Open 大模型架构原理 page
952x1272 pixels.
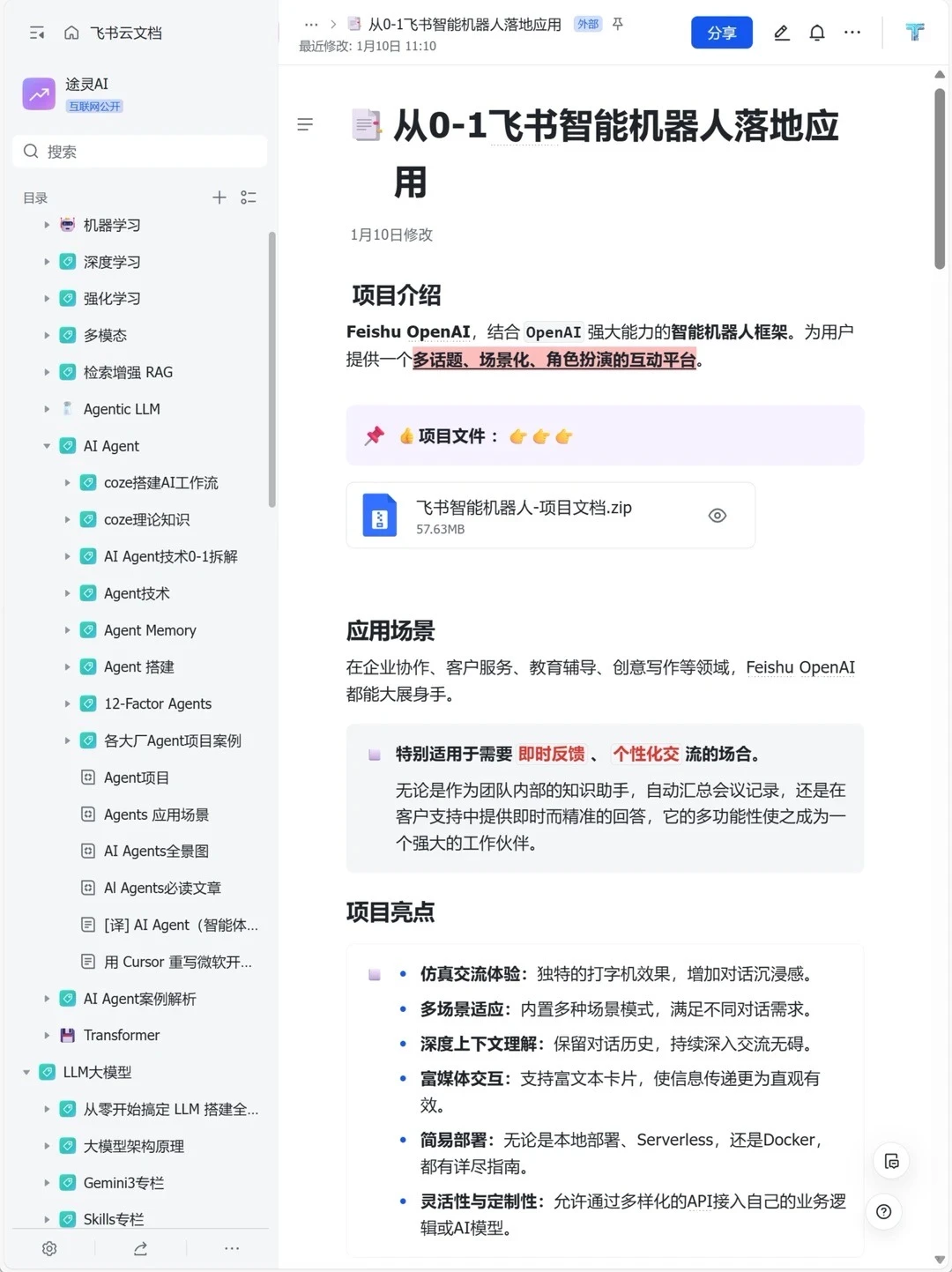click(134, 1146)
